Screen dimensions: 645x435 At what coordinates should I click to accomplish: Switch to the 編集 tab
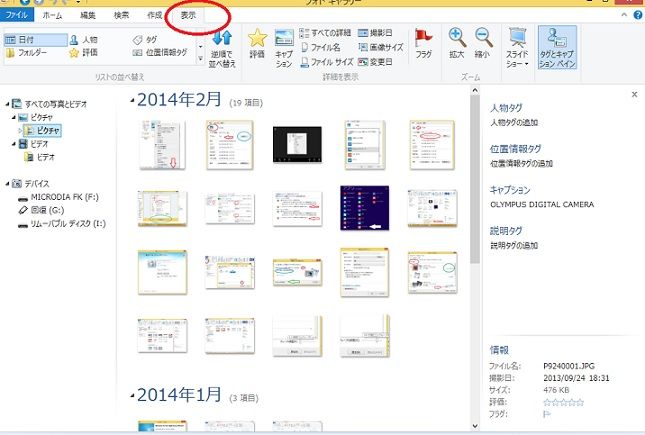pos(88,15)
